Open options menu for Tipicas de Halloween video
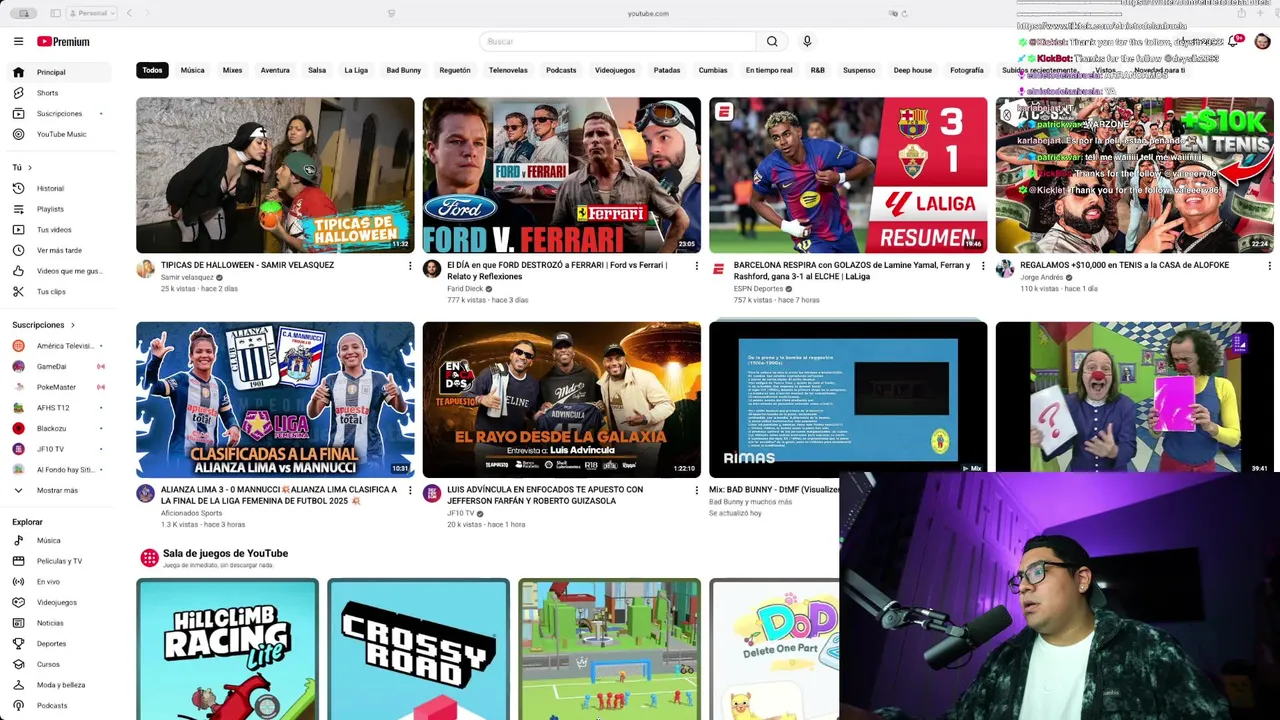This screenshot has height=720, width=1280. click(409, 265)
